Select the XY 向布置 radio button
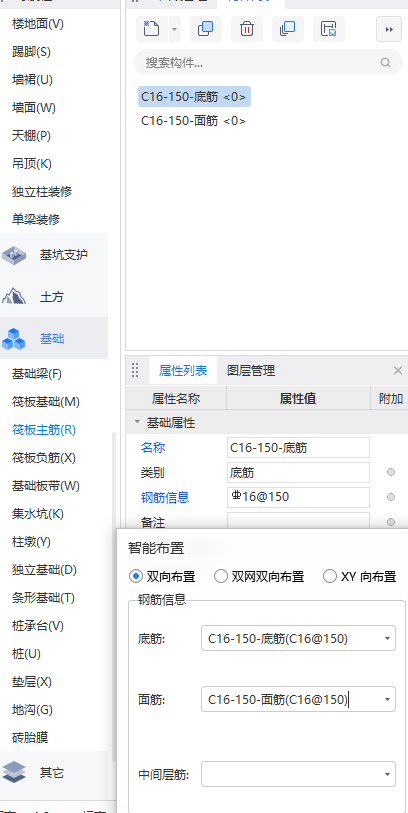This screenshot has width=408, height=813. pos(330,576)
